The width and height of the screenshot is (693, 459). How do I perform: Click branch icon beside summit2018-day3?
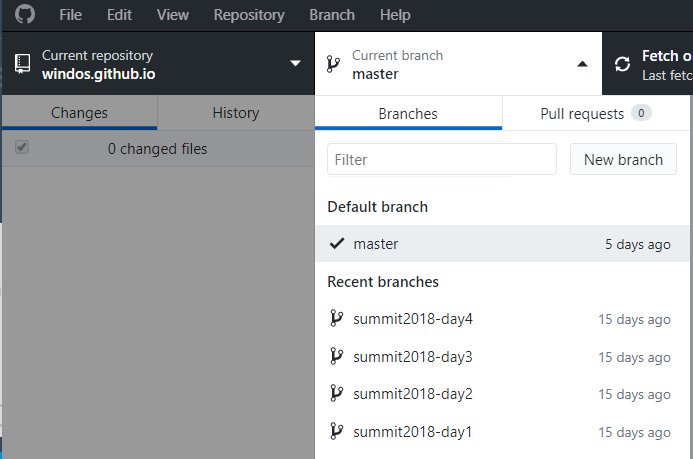336,356
